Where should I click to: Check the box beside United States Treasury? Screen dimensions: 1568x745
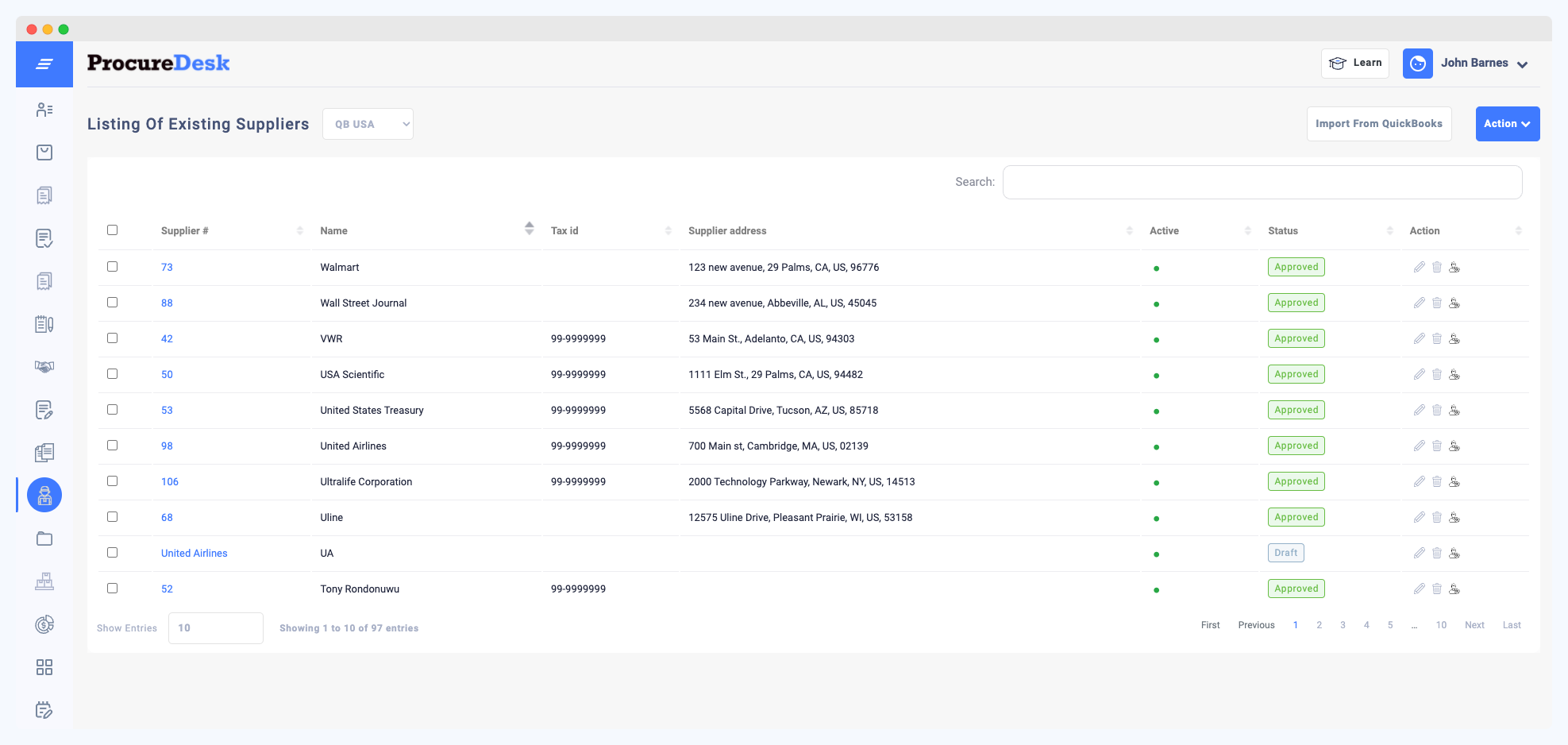[112, 410]
